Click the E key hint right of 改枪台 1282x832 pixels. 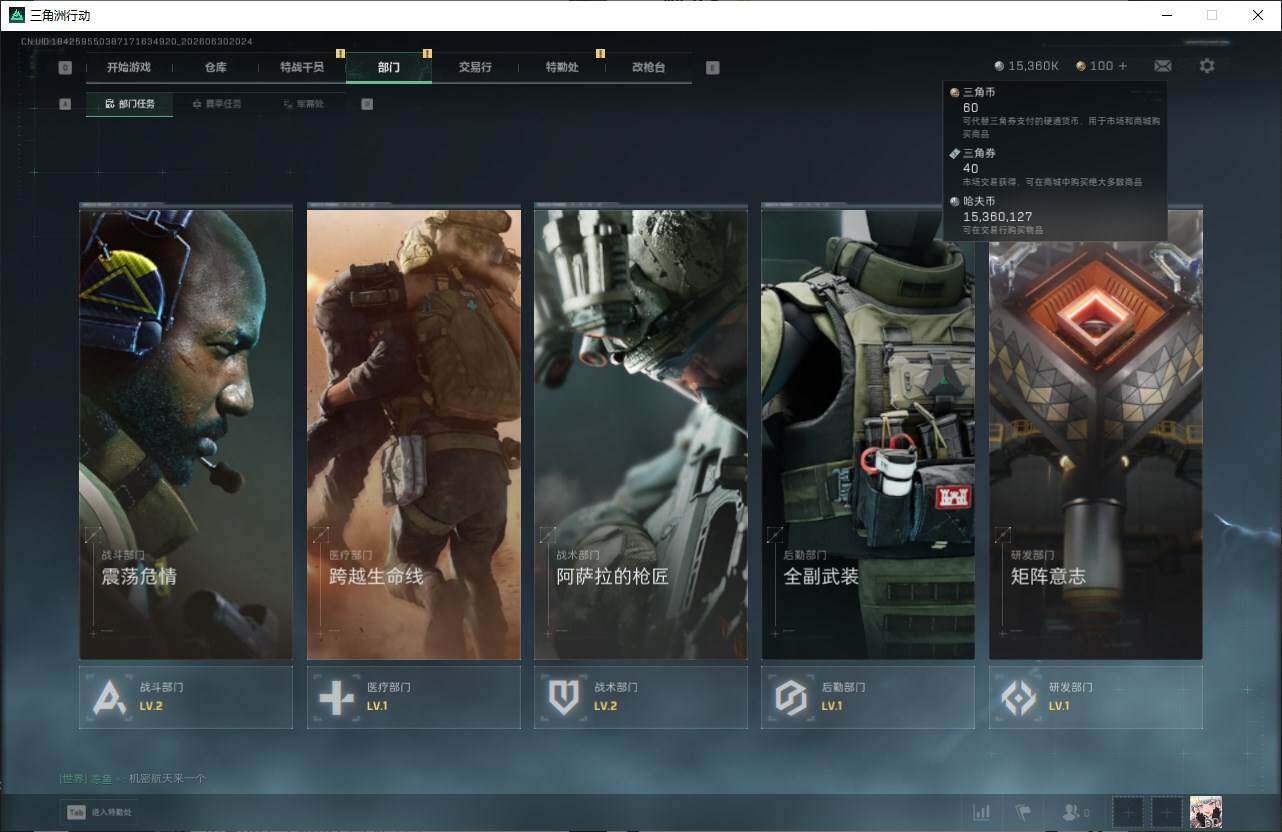pos(712,68)
